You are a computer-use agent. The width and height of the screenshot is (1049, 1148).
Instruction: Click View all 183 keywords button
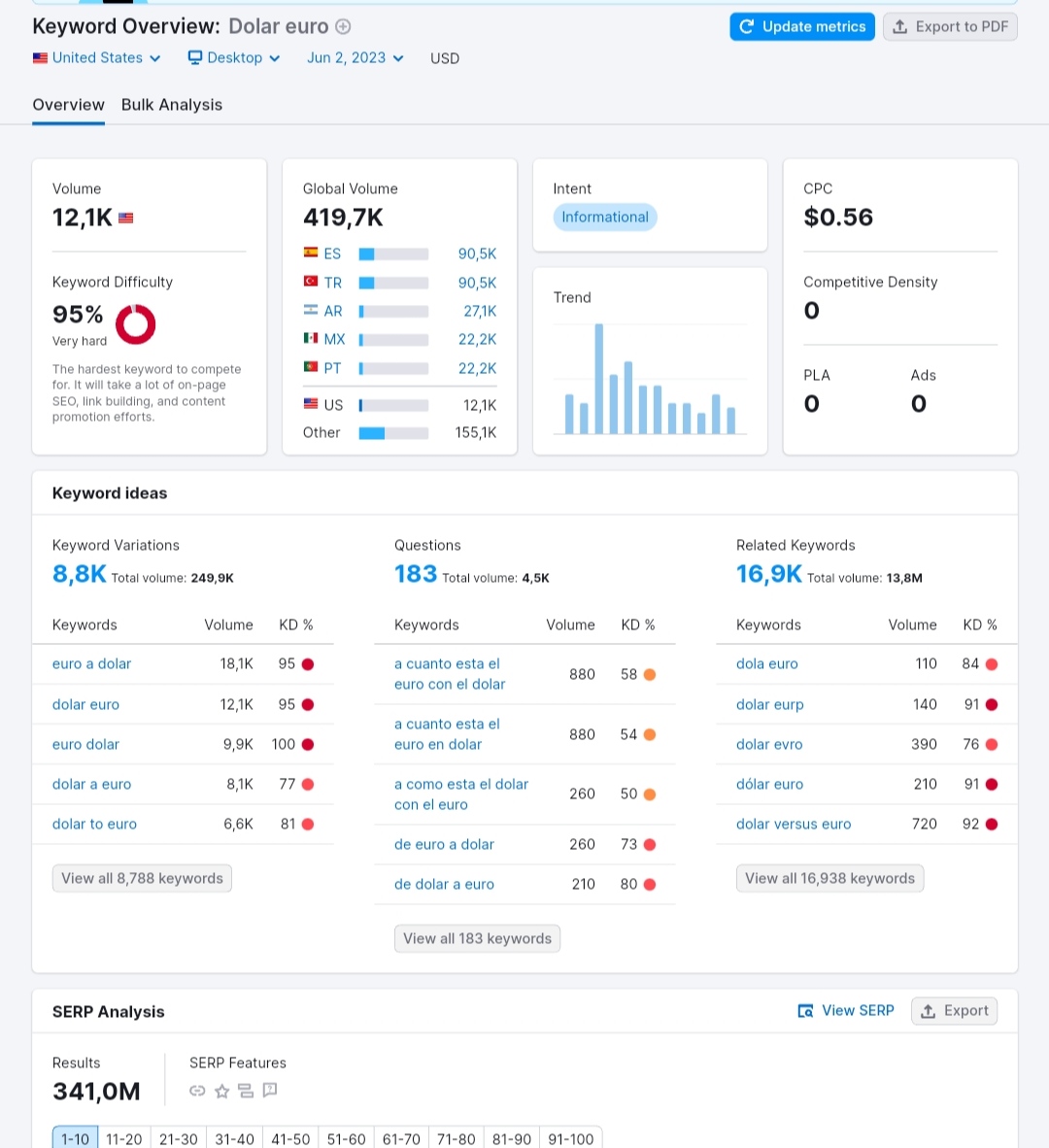[477, 938]
